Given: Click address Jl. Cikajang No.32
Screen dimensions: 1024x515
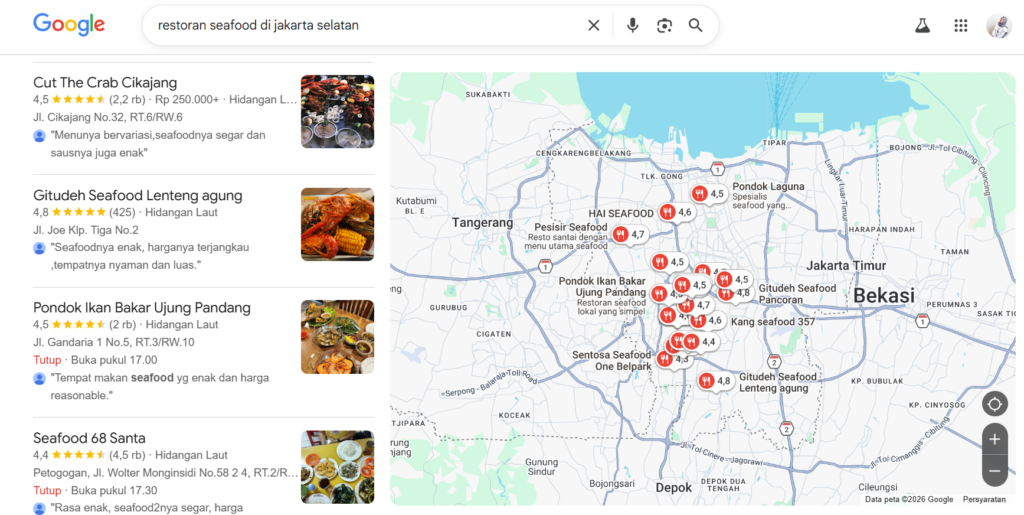Looking at the screenshot, I should click(x=108, y=117).
